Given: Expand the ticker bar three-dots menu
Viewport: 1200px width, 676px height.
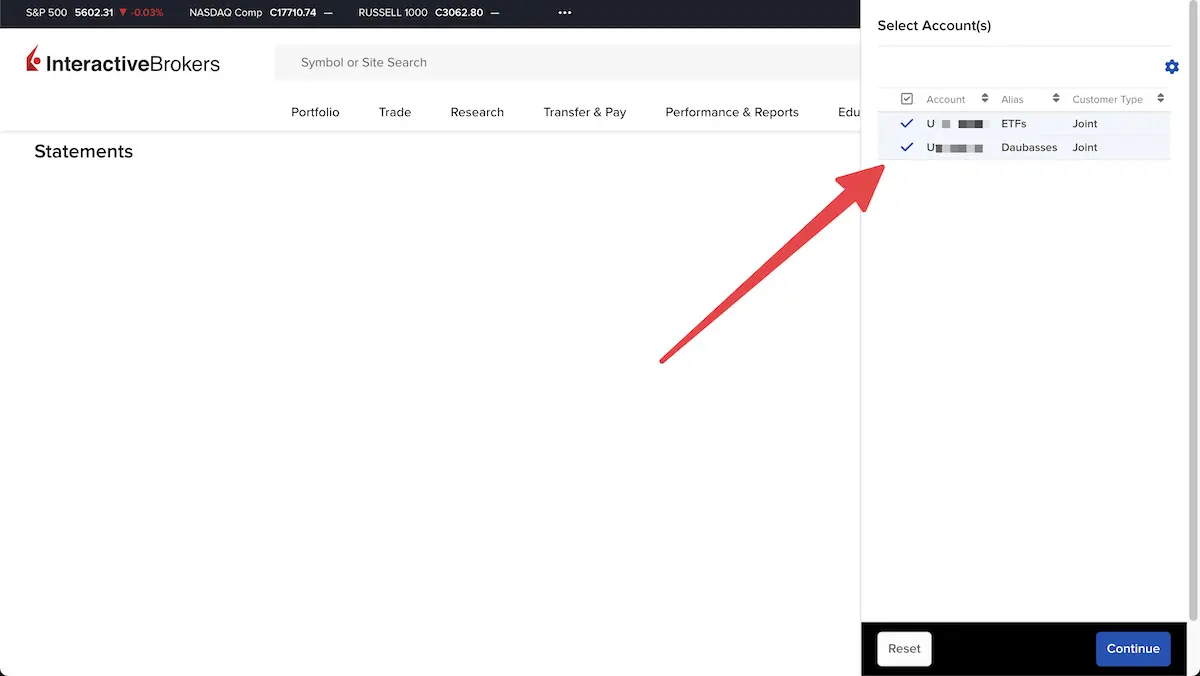Looking at the screenshot, I should tap(565, 13).
